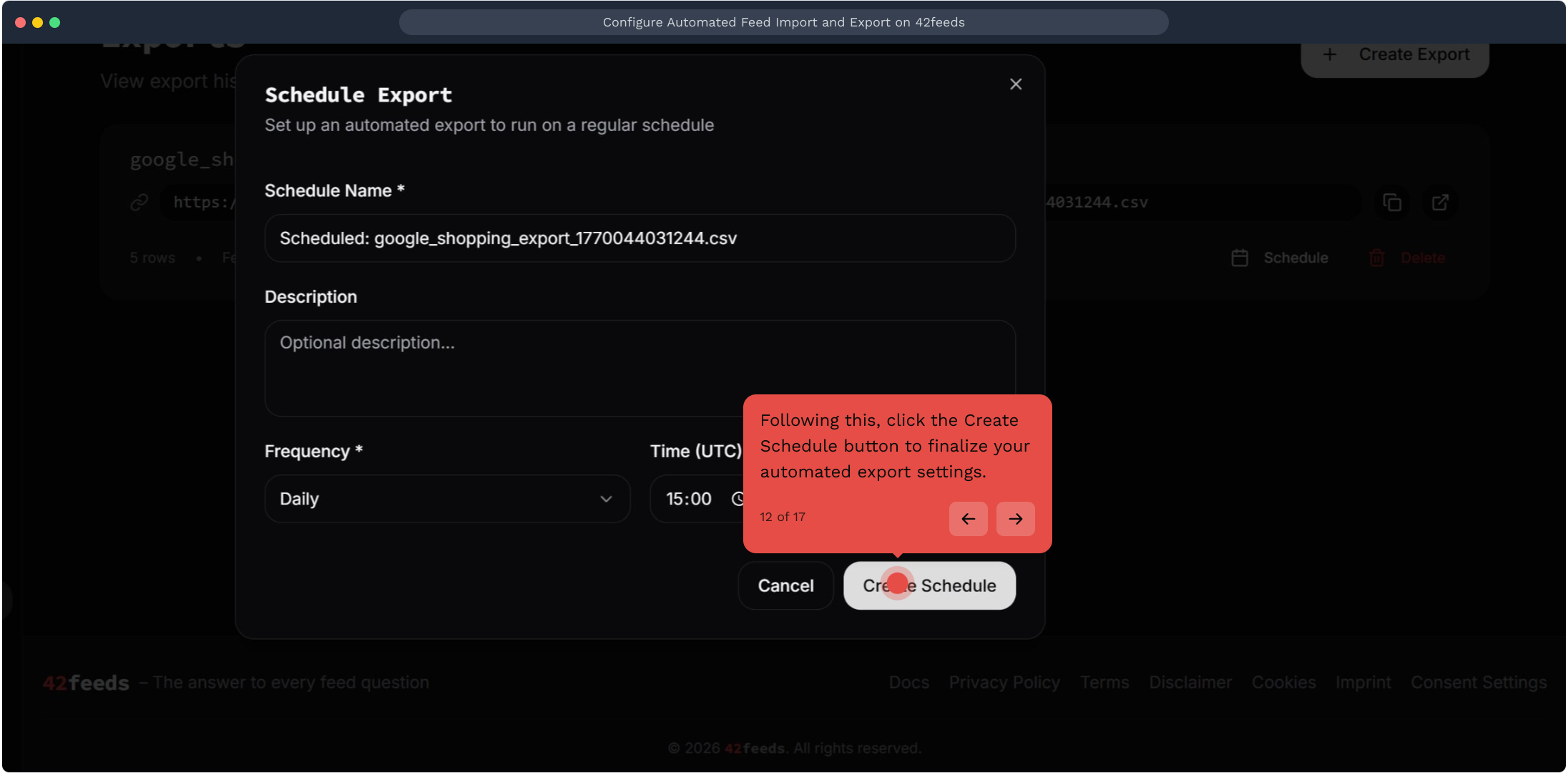Go to previous tour step arrow
Screen dimensions: 1568x773
click(x=968, y=519)
